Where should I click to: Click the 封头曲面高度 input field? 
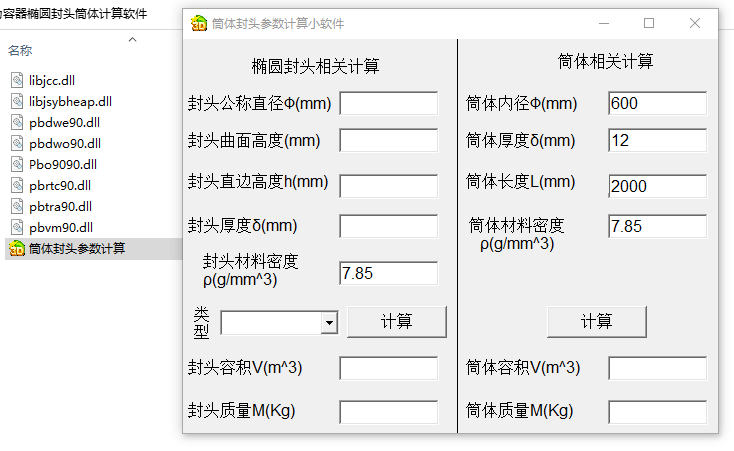coord(388,141)
